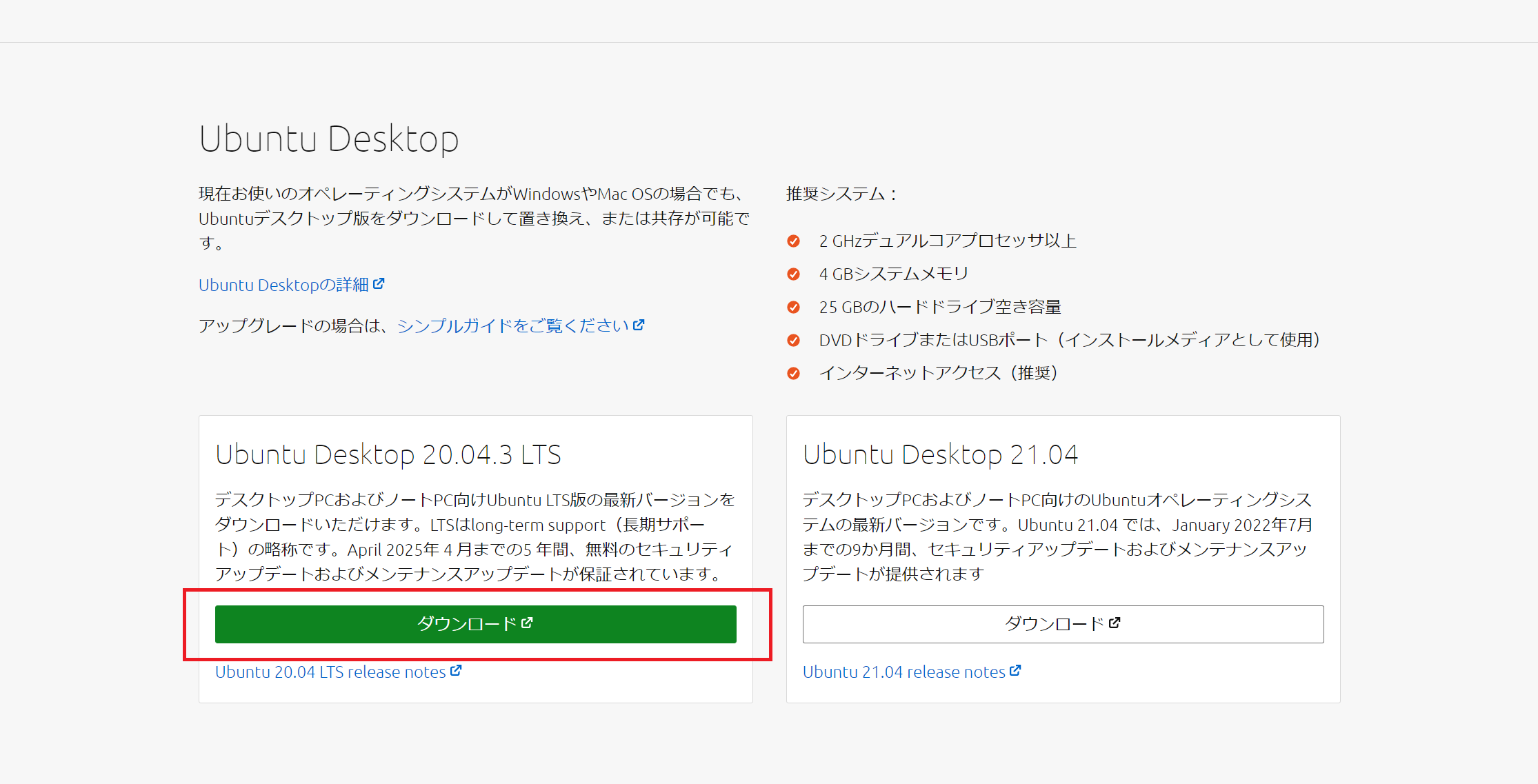Click external-link icon after シンプルガイドをご覧ください
The height and width of the screenshot is (784, 1538).
tap(639, 324)
